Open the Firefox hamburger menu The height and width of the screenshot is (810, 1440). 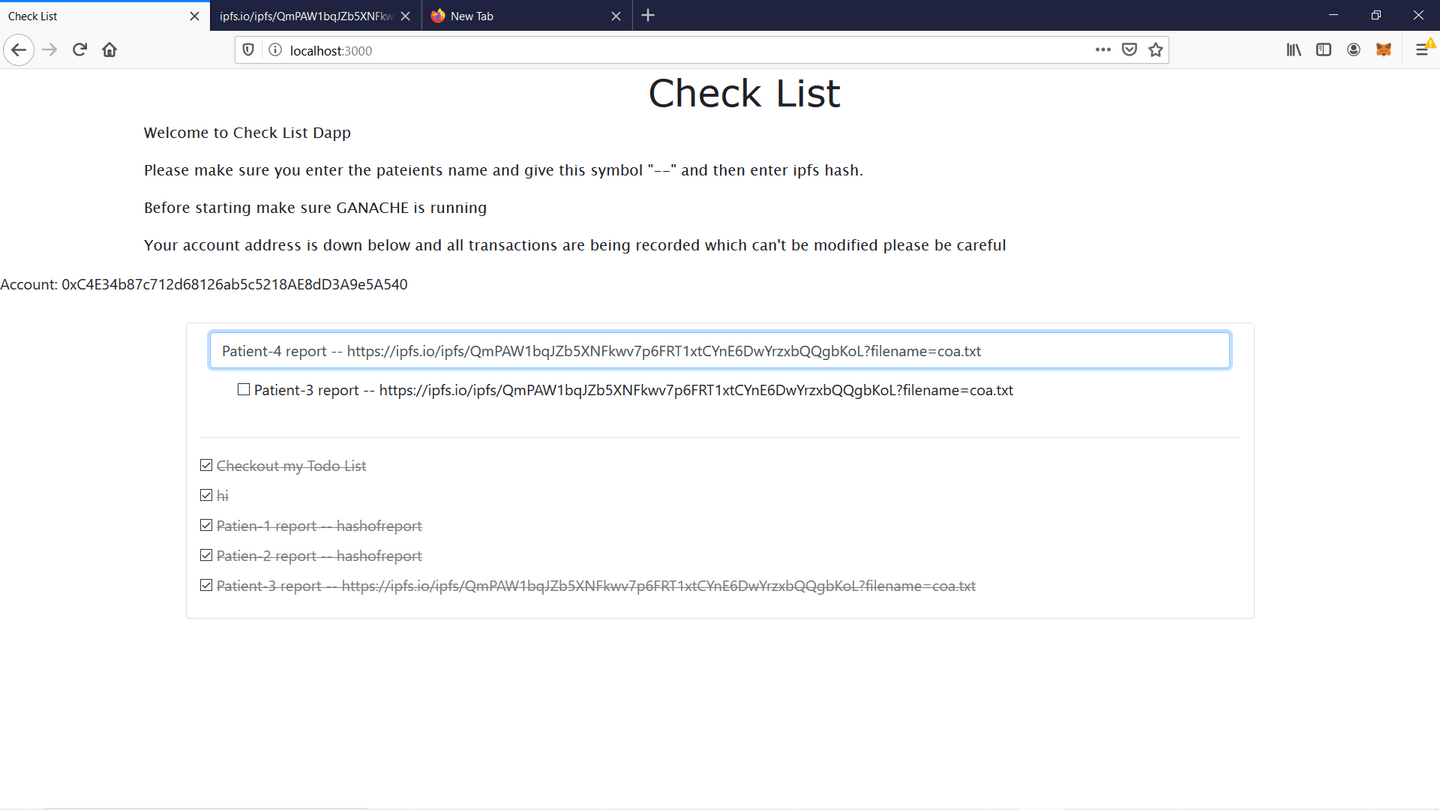tap(1422, 50)
